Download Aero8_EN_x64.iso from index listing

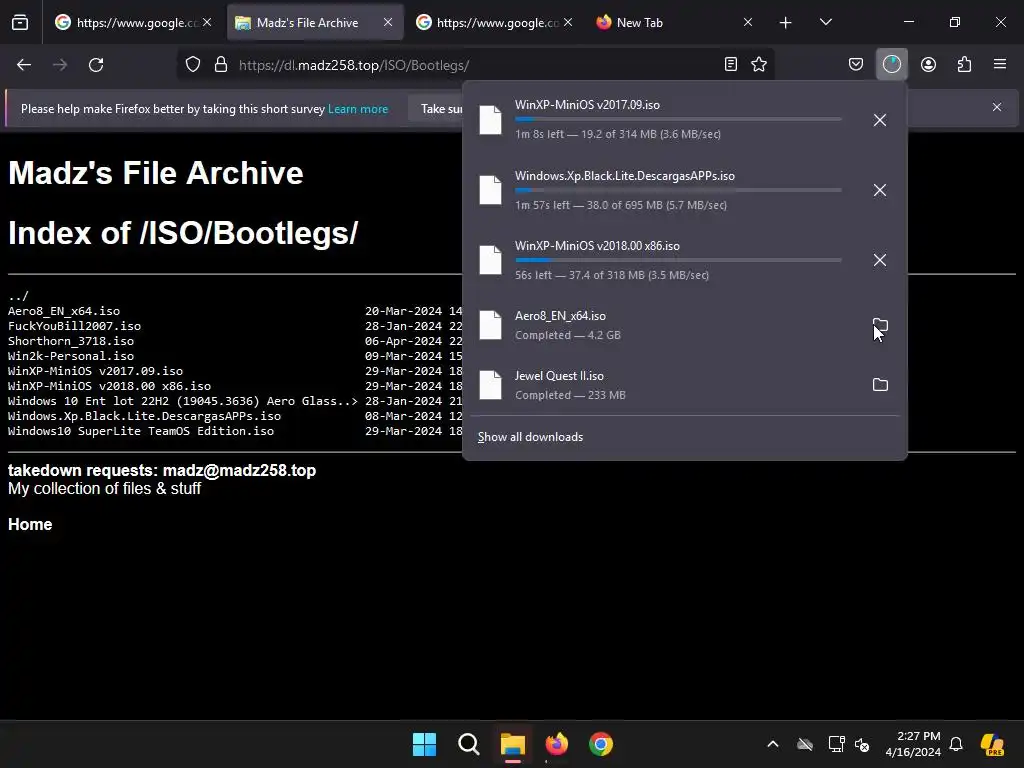[64, 311]
